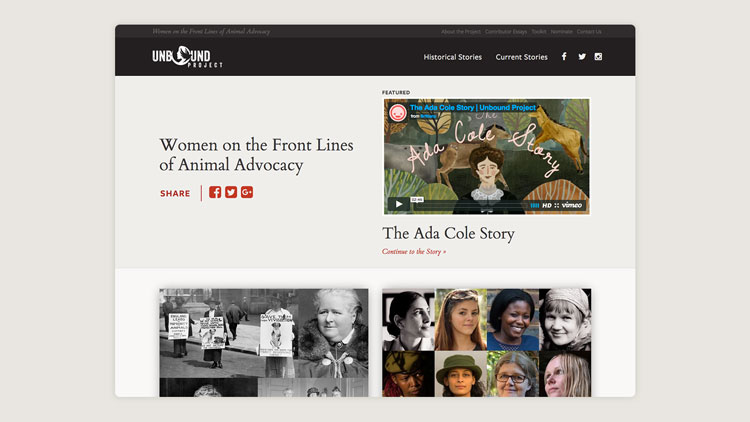This screenshot has height=422, width=750.
Task: Go to Current Stories in navigation
Action: [x=521, y=57]
